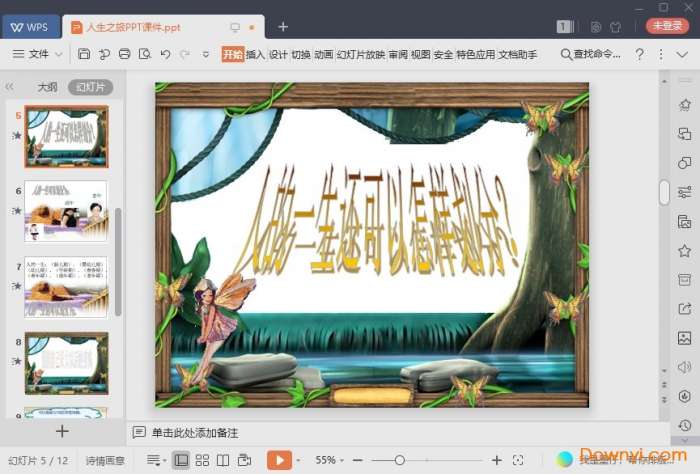Open the settings sliders icon in sidebar
This screenshot has width=700, height=474.
tap(684, 192)
